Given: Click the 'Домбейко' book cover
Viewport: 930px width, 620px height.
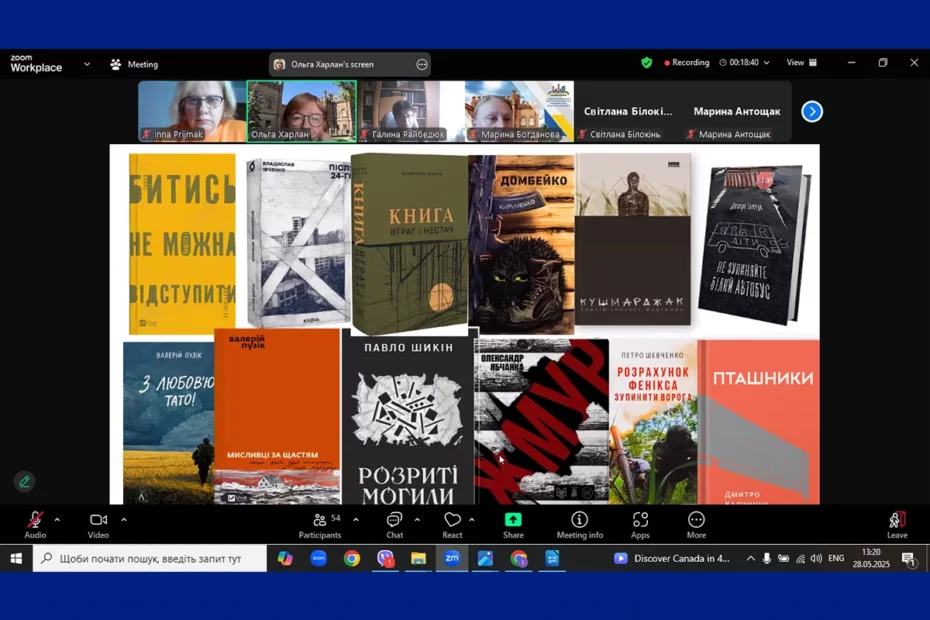Looking at the screenshot, I should point(521,244).
